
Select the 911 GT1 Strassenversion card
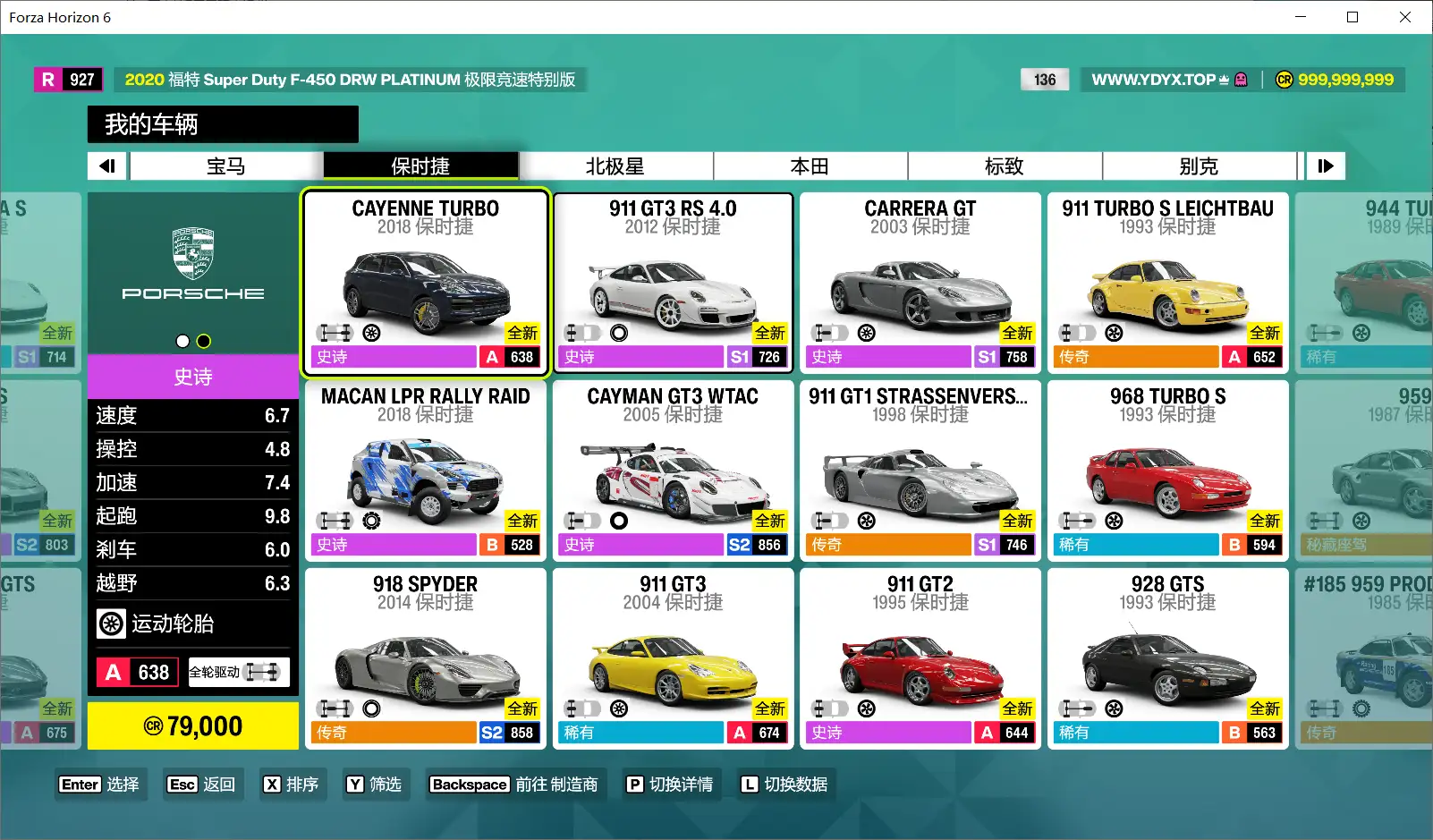tap(920, 471)
